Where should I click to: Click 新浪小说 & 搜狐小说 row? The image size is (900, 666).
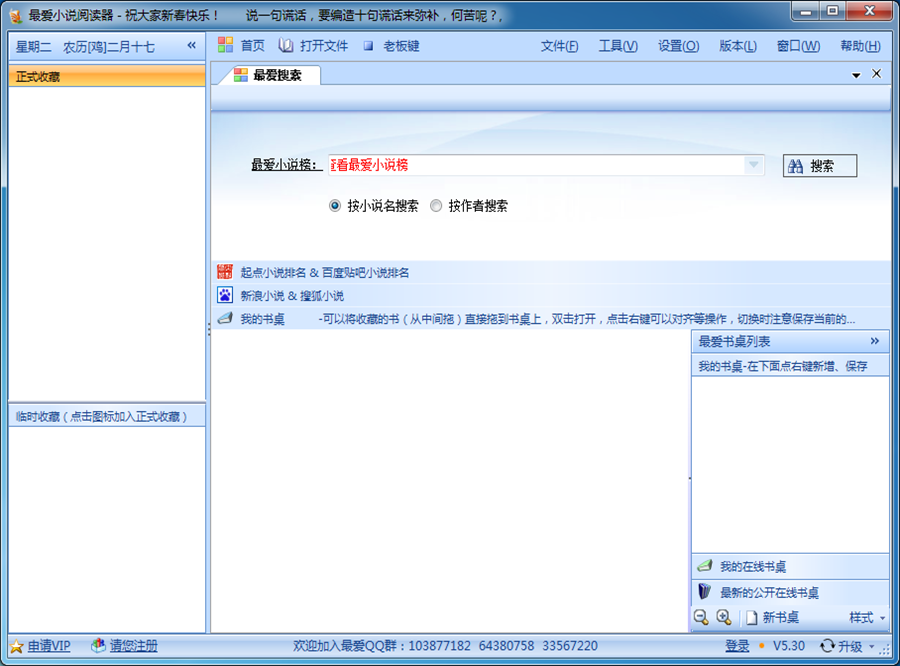coord(550,296)
